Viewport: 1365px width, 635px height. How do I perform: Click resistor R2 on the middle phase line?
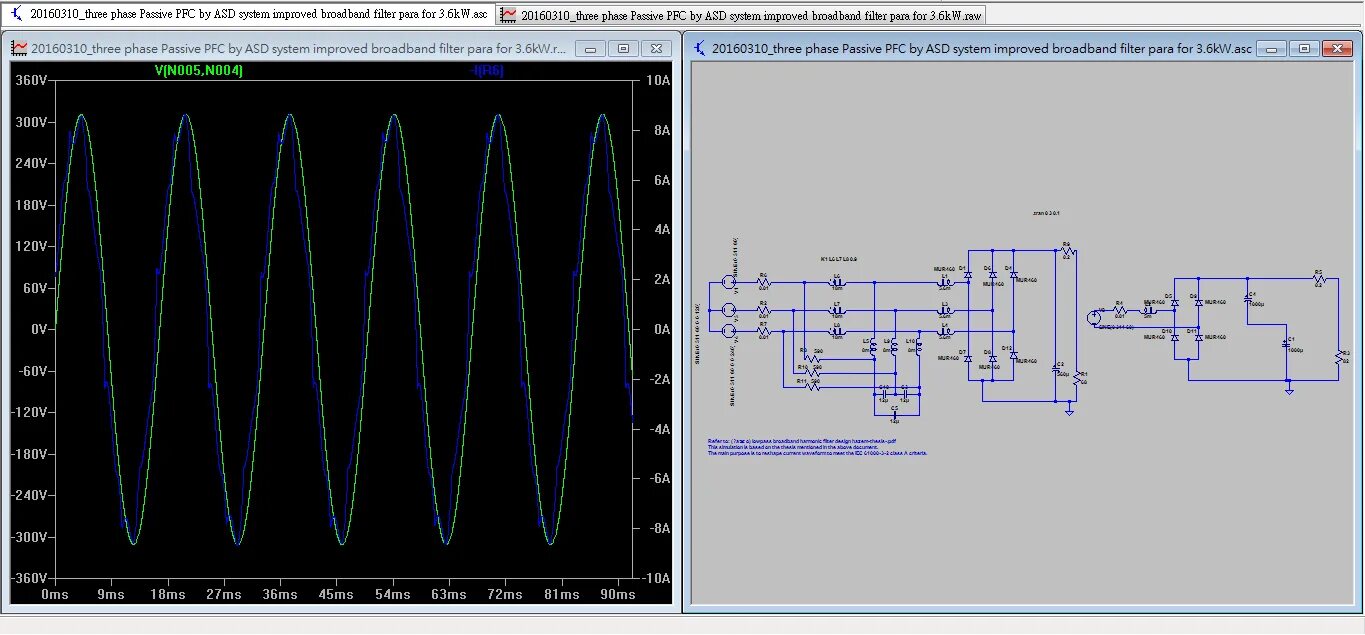[764, 310]
